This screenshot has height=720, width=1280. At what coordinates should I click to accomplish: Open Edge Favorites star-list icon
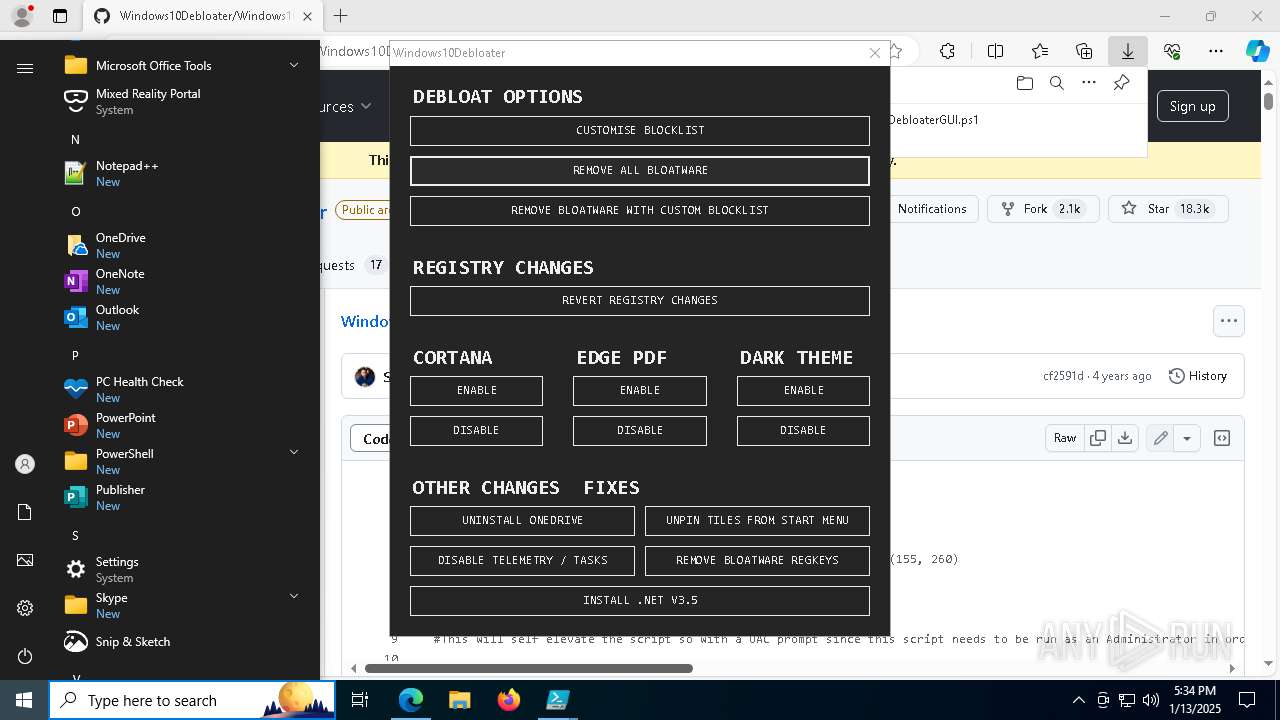point(1040,51)
